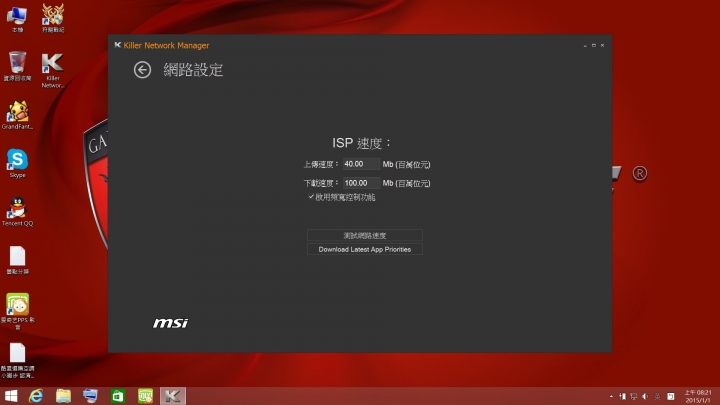This screenshot has height=405, width=720.
Task: Click Download Latest App Priorities
Action: pos(365,249)
